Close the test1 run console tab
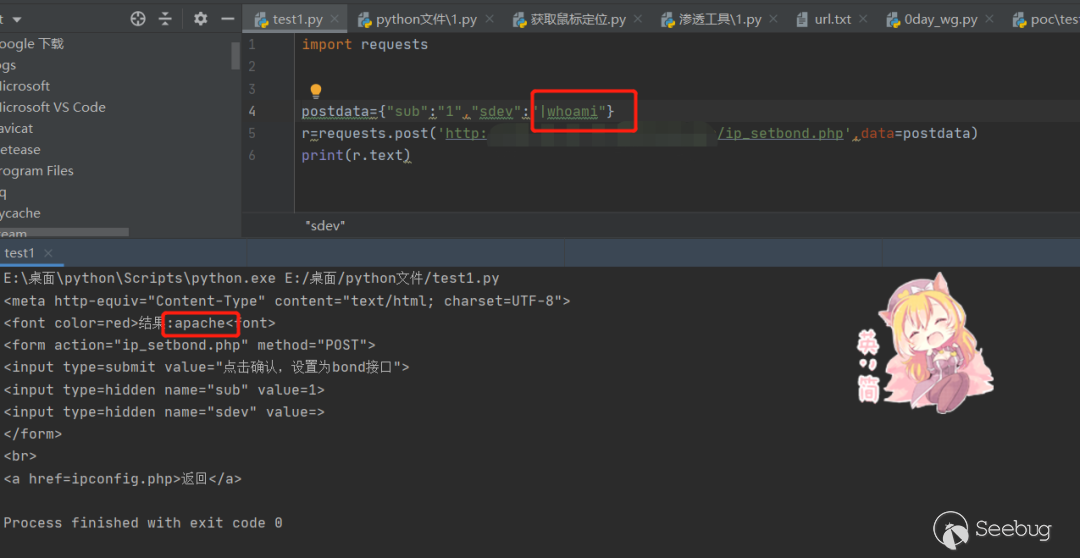 click(x=48, y=254)
